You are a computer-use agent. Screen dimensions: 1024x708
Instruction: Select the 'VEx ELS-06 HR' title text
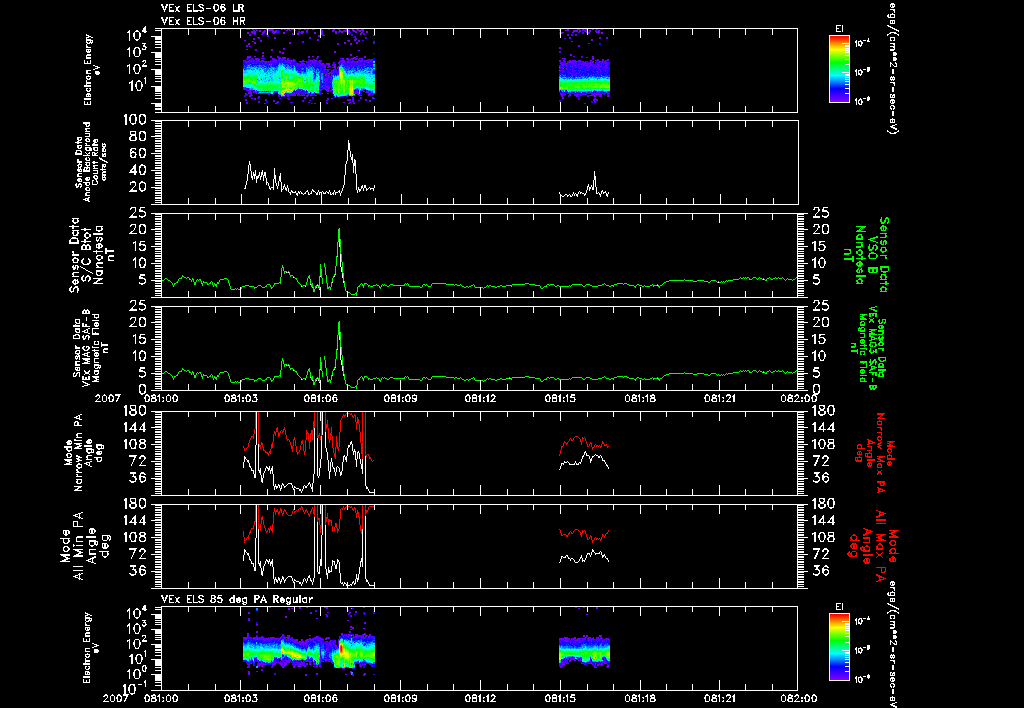click(202, 21)
